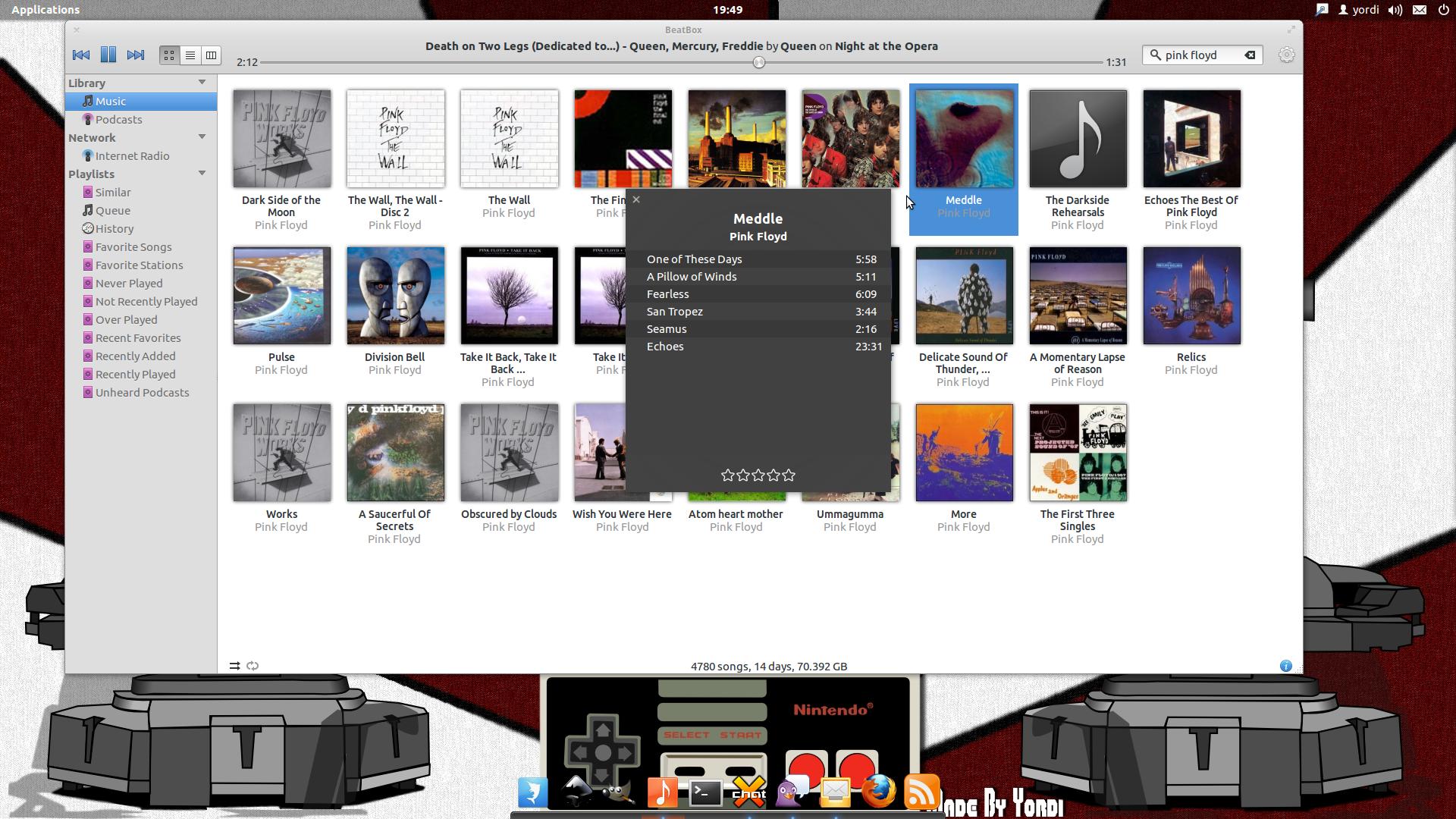Select the Meddle album cover
The width and height of the screenshot is (1456, 819).
(965, 139)
